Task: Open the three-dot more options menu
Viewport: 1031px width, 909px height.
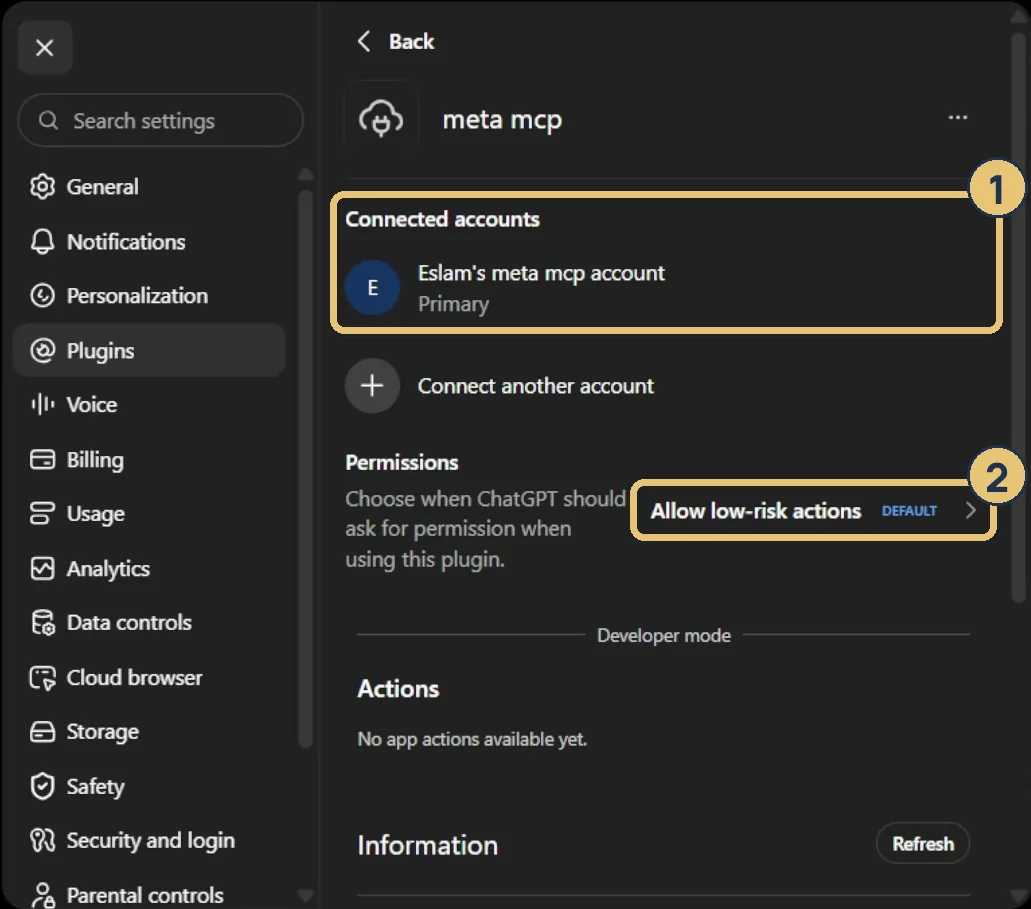Action: click(957, 117)
